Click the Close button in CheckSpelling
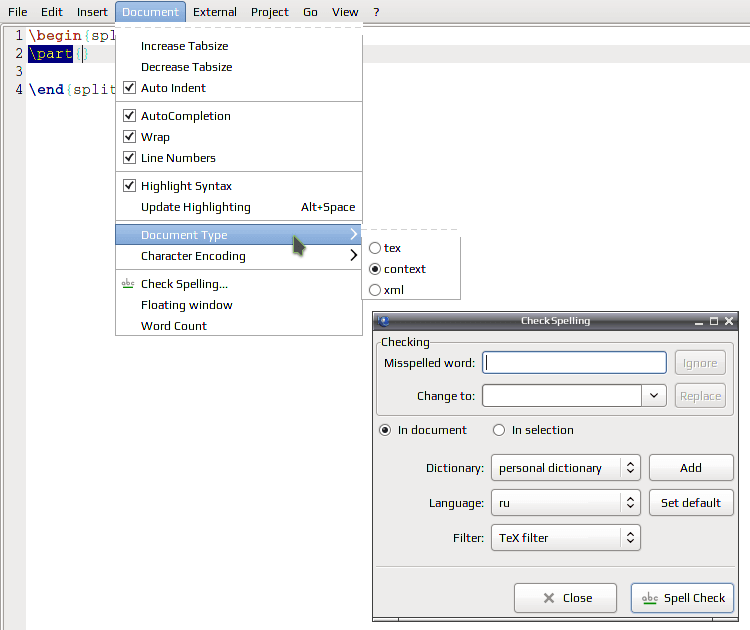The width and height of the screenshot is (750, 630). (565, 598)
